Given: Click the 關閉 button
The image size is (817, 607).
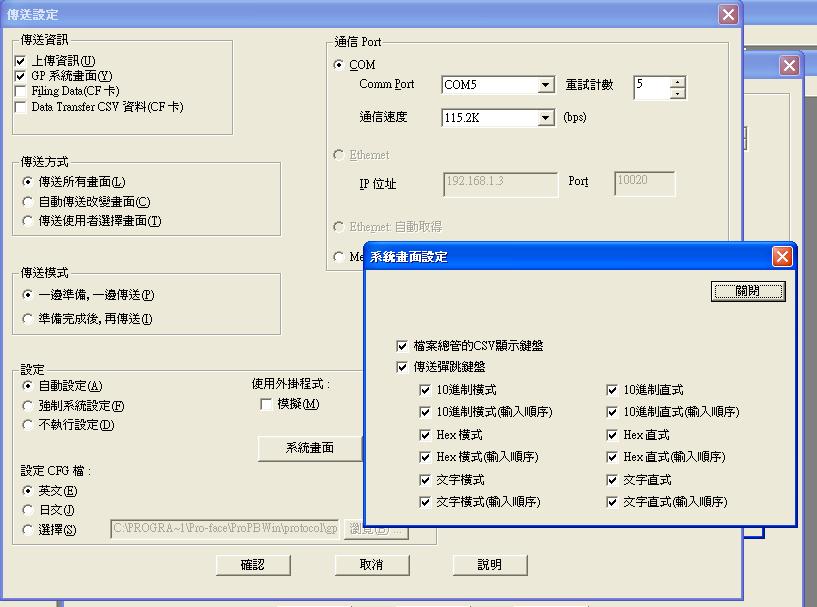Looking at the screenshot, I should tap(747, 291).
